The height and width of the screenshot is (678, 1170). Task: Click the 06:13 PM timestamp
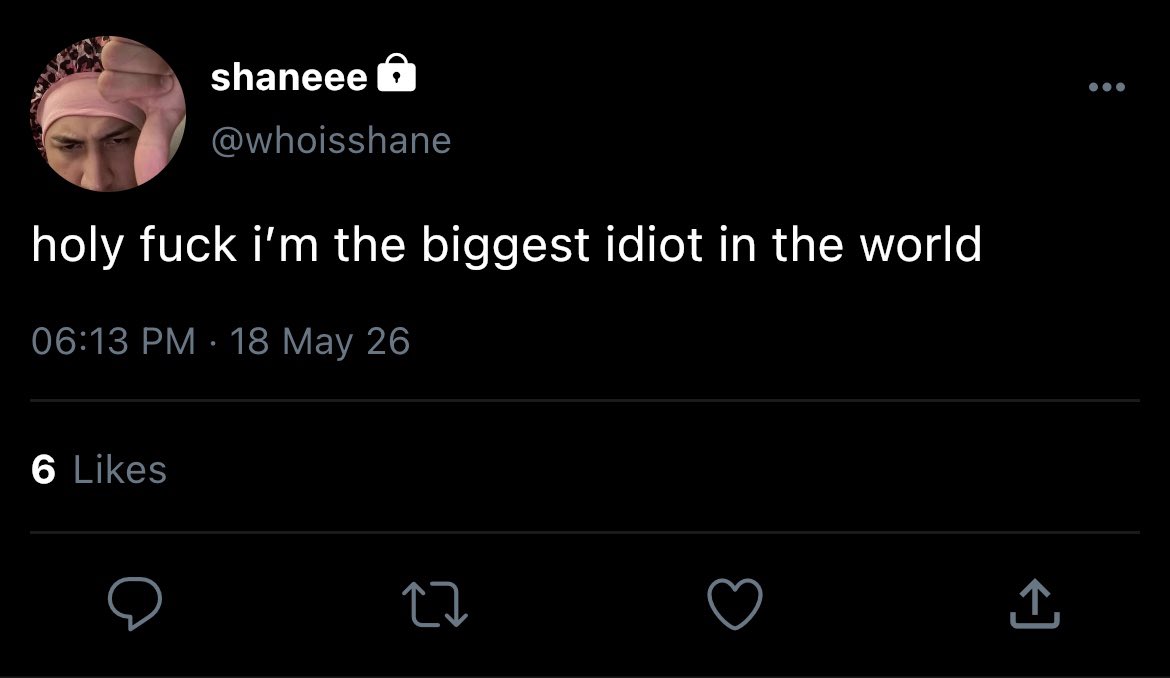pos(113,342)
